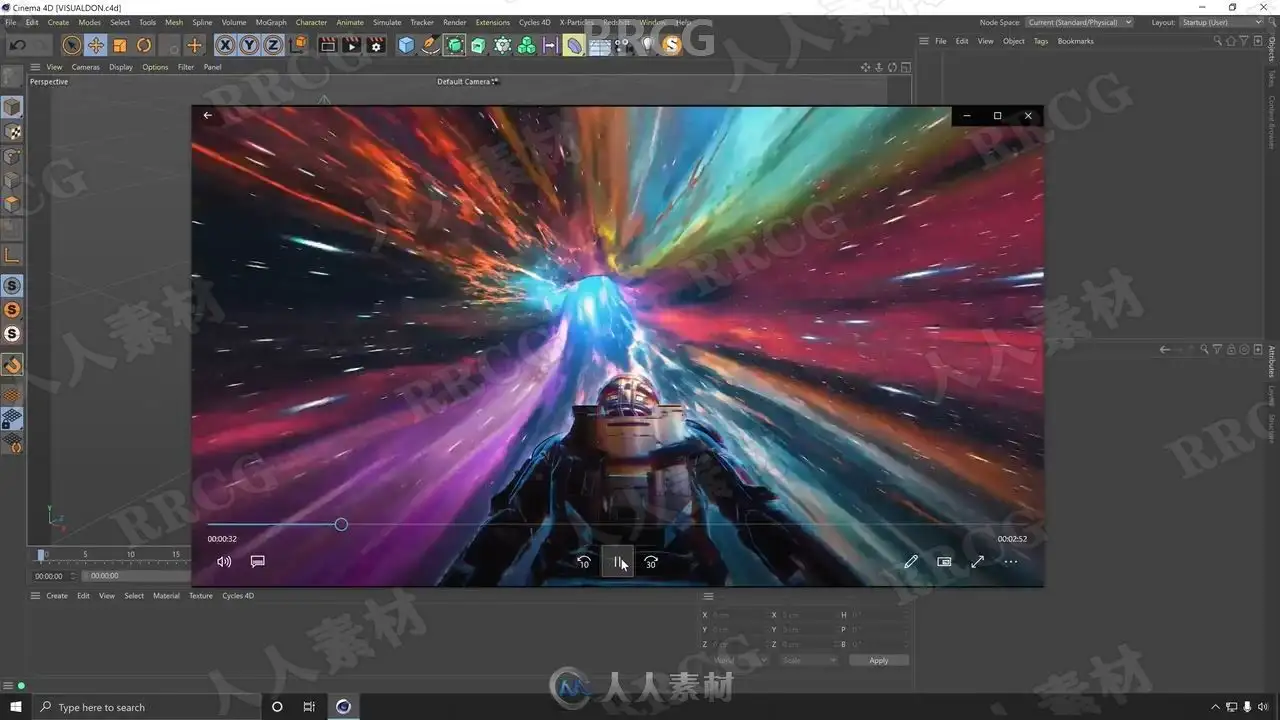Click the Volume Builder icon
This screenshot has height=720, width=1280.
click(526, 45)
